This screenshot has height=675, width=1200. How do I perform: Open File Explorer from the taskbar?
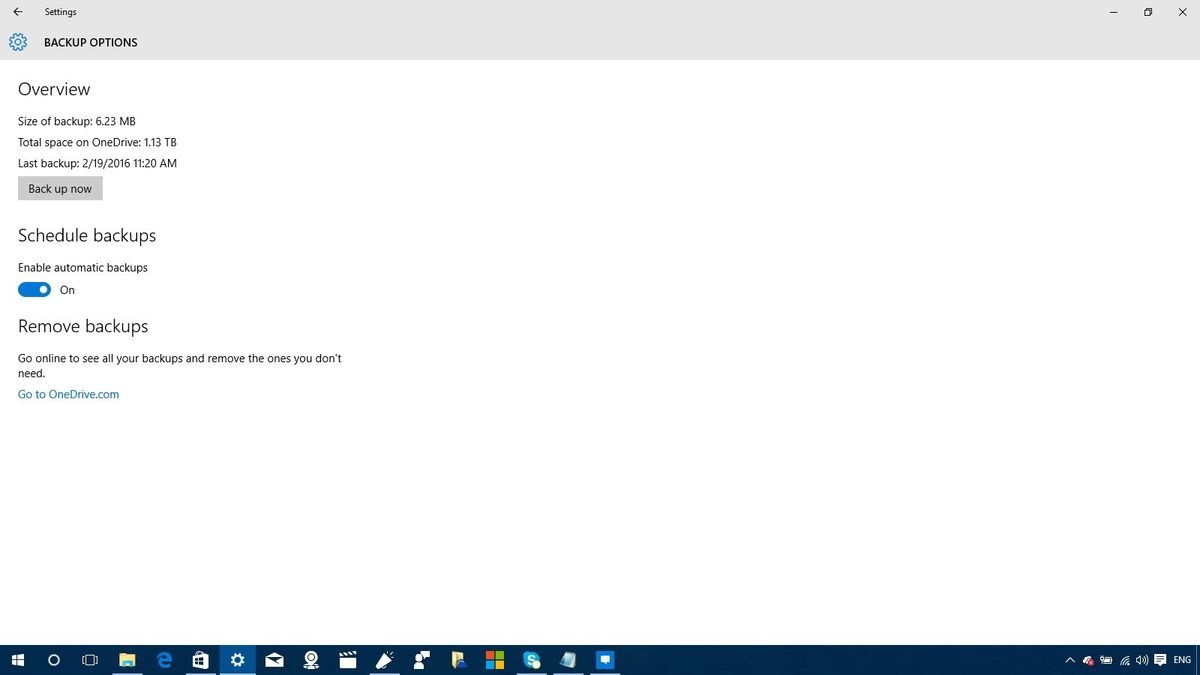[x=126, y=660]
